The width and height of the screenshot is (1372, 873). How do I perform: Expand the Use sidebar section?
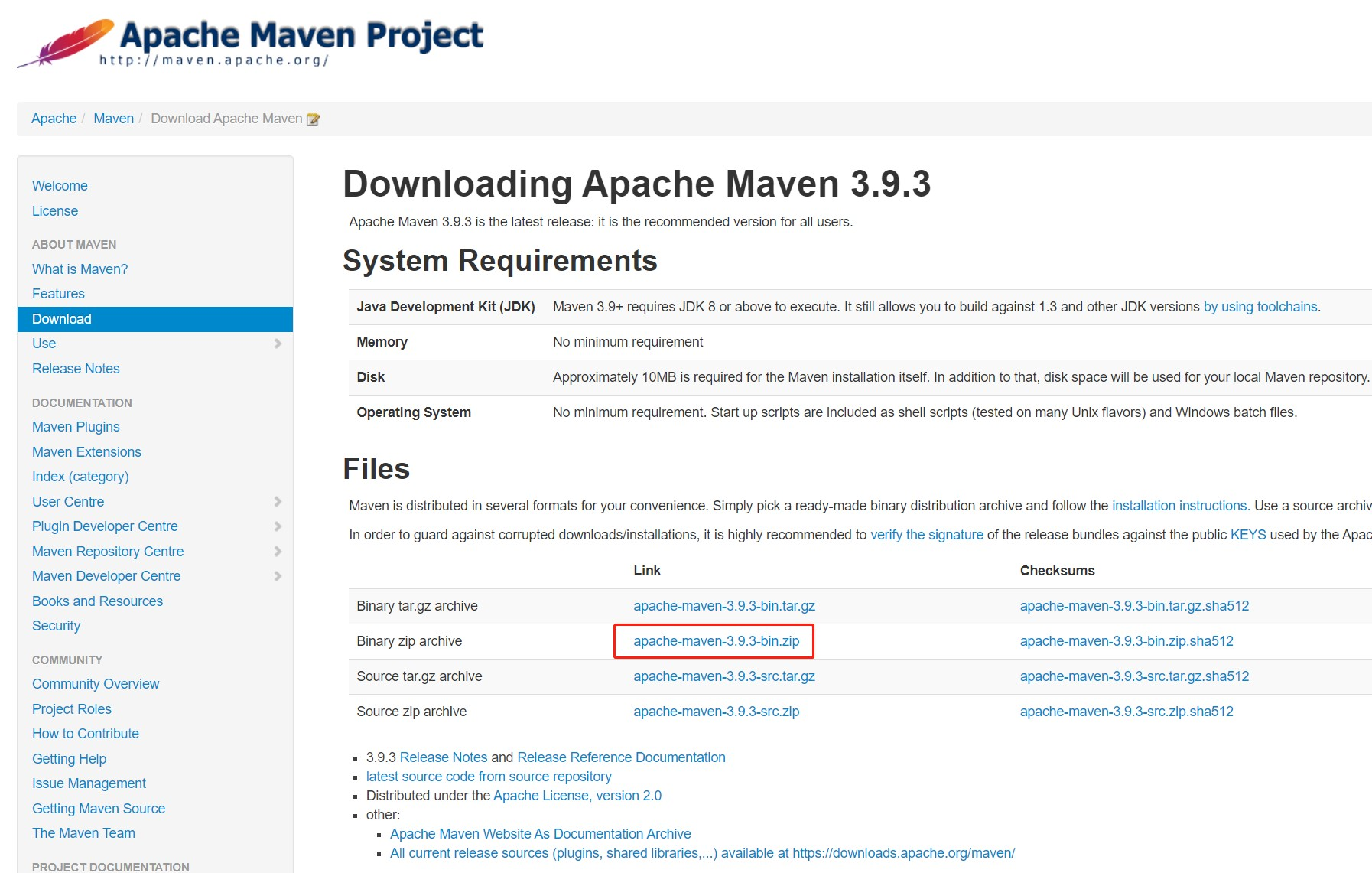click(x=278, y=344)
